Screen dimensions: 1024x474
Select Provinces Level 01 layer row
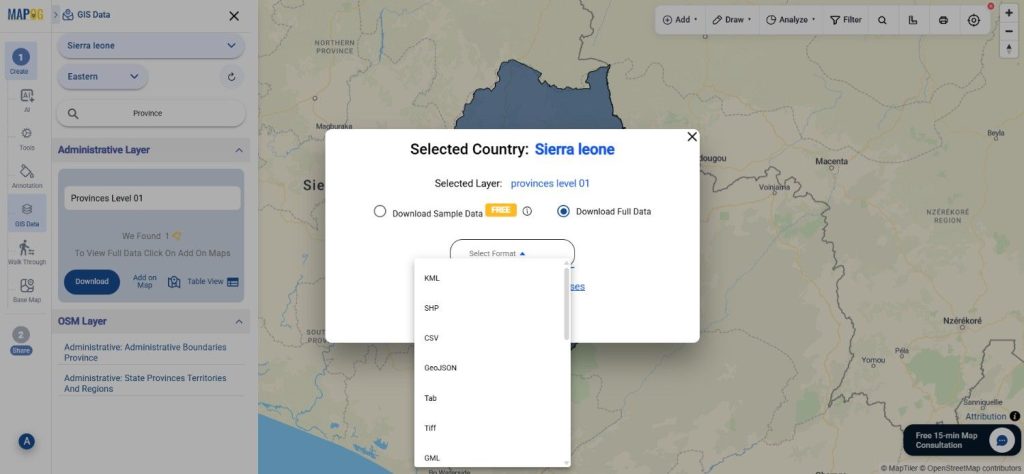pos(152,198)
